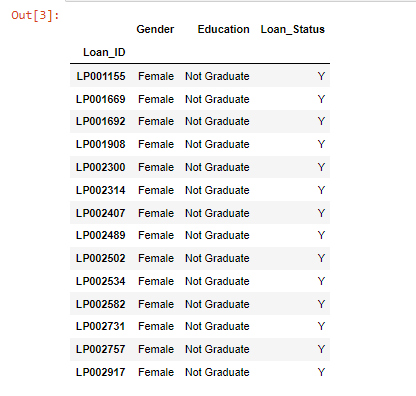Select row index LP002407
The image size is (416, 396).
[101, 213]
